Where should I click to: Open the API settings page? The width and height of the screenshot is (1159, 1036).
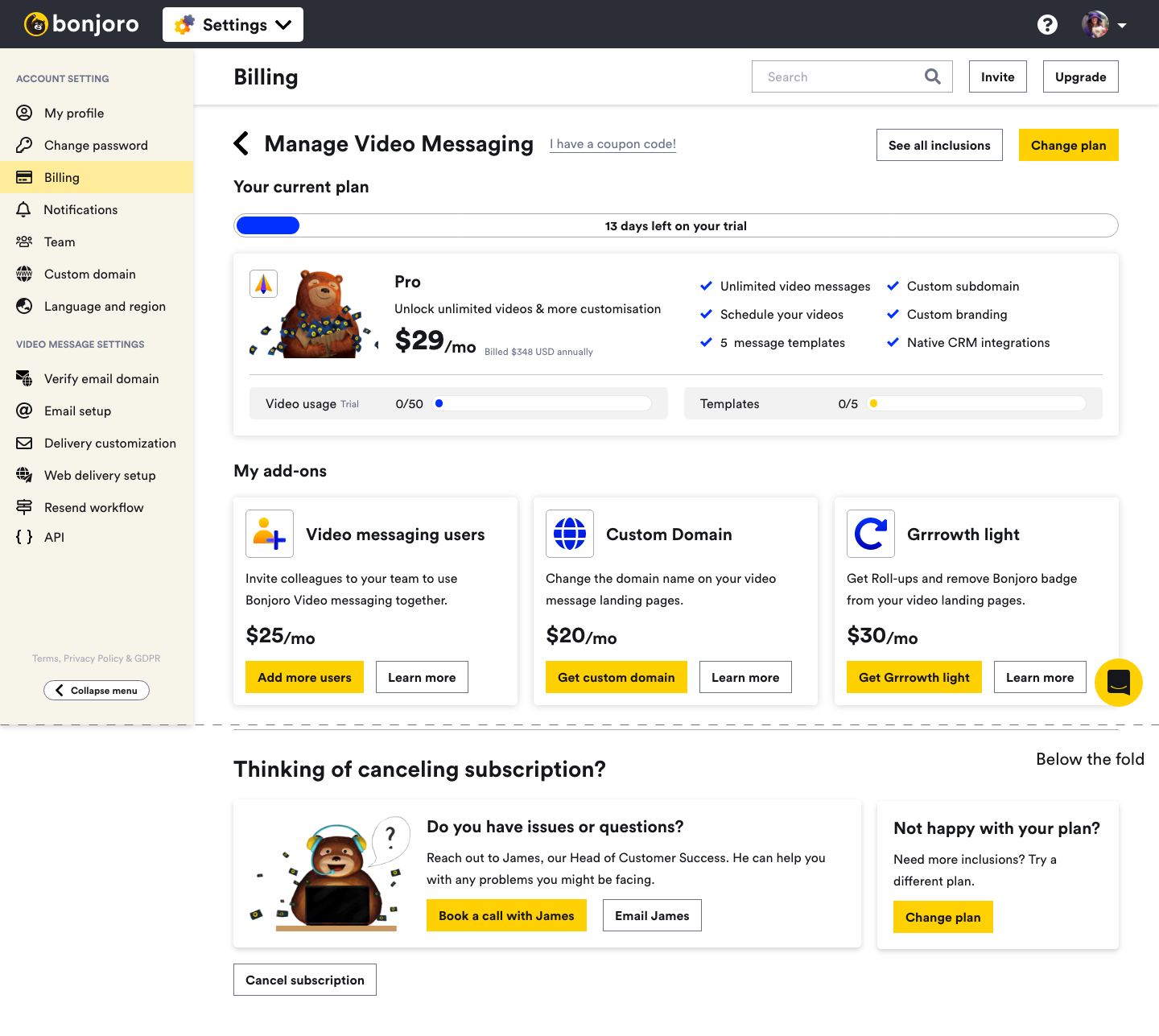(97, 537)
